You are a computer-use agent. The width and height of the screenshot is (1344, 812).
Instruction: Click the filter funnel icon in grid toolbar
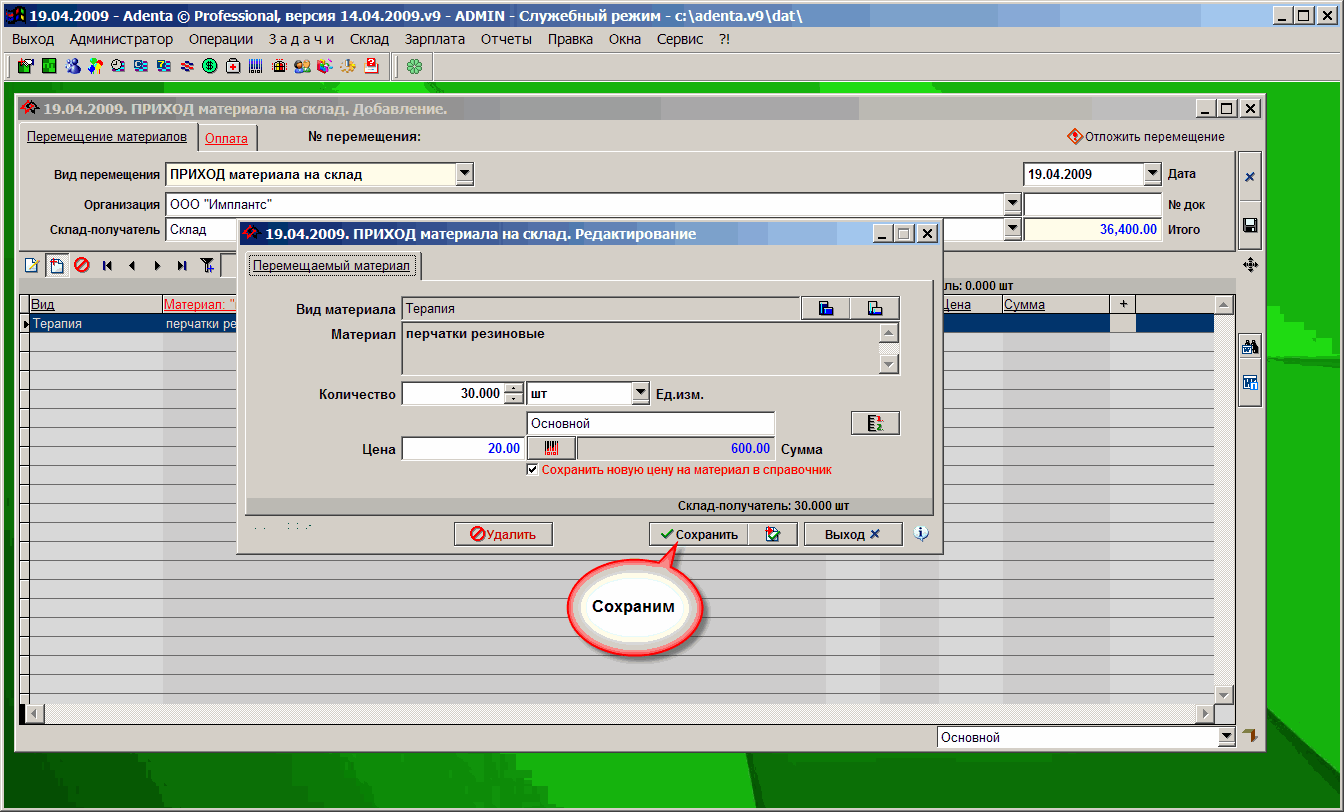tap(207, 266)
